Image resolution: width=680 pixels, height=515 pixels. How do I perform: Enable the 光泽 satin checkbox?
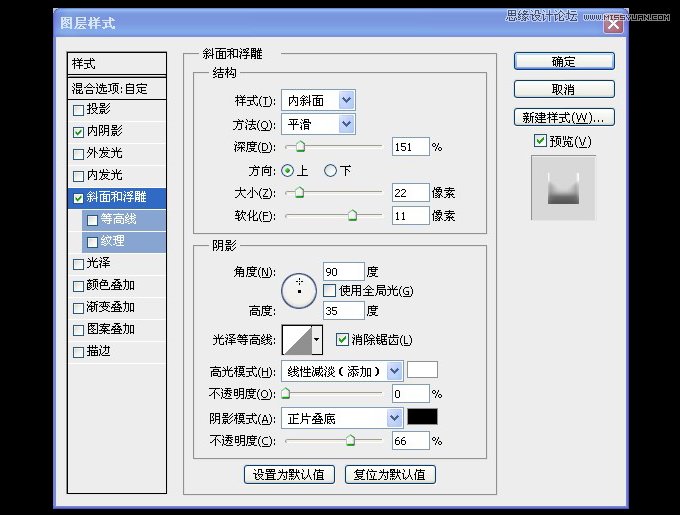click(78, 264)
